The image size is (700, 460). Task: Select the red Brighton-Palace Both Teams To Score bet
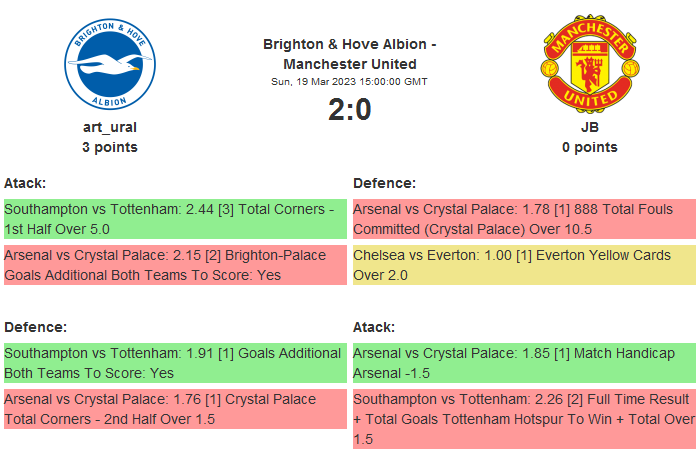175,265
